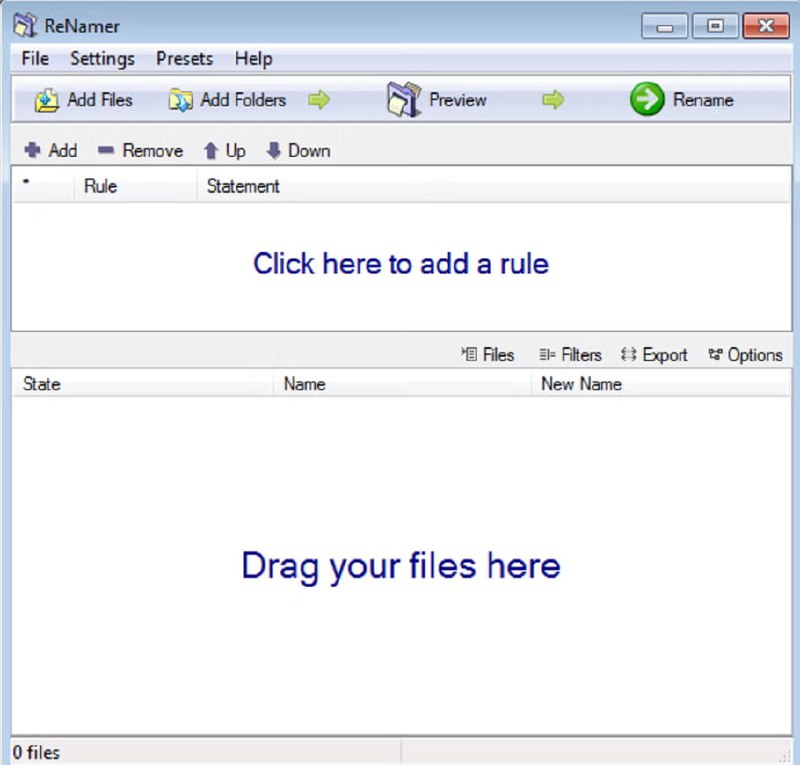800x765 pixels.
Task: Open the Options dropdown menu
Action: click(x=745, y=355)
